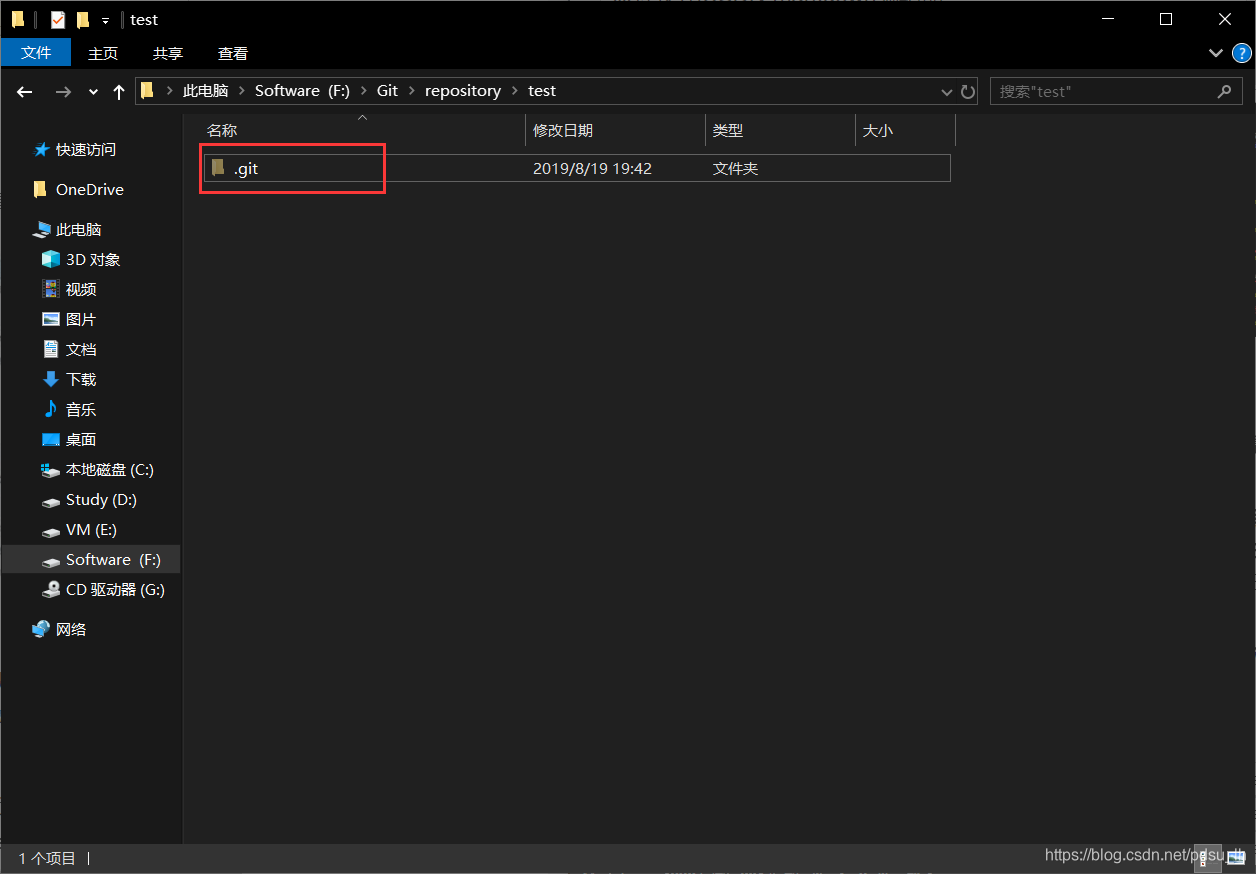Screen dimensions: 1256x874
Task: Click Software (F:) in the address breadcrumb
Action: 302,90
